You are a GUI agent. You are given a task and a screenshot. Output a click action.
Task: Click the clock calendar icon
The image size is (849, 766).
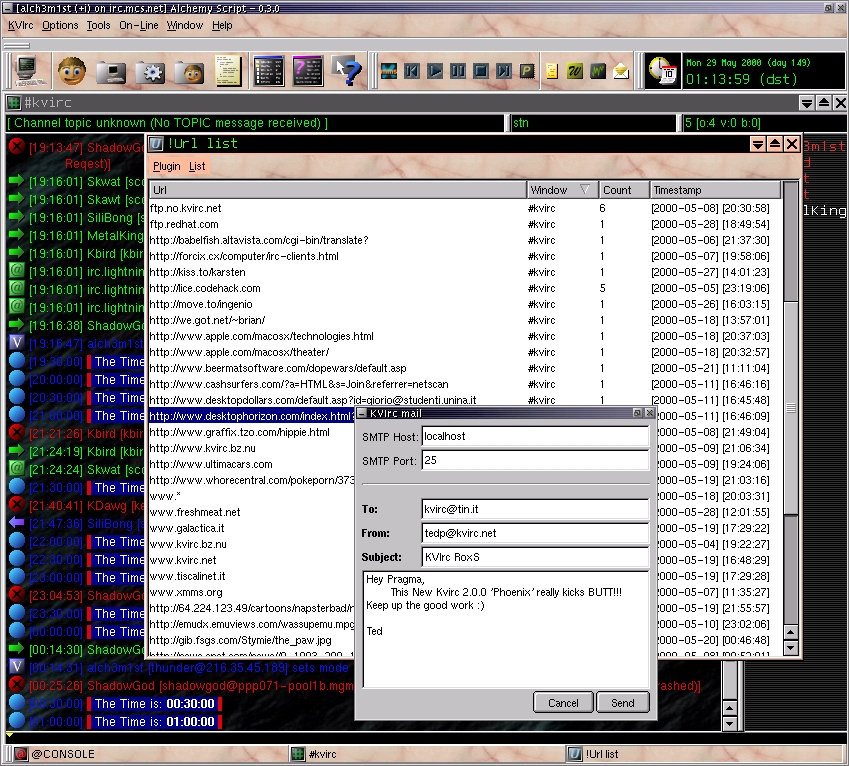[x=662, y=70]
